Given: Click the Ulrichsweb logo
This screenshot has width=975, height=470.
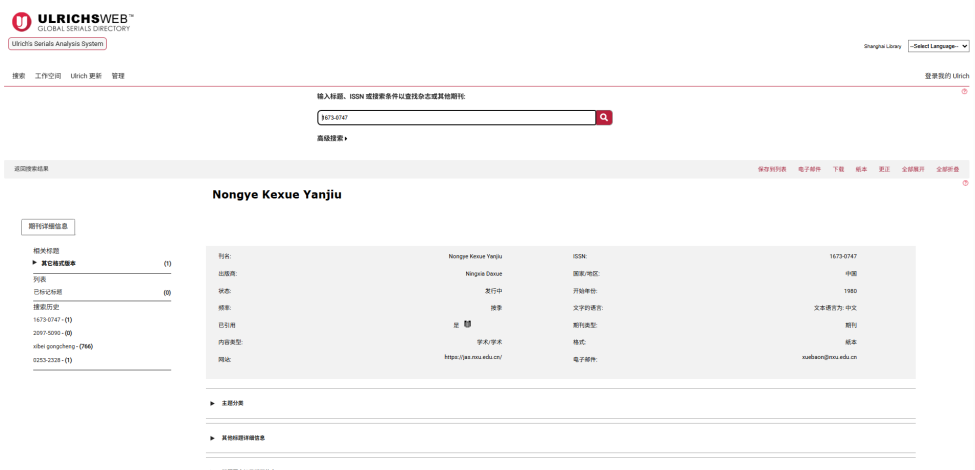Looking at the screenshot, I should 72,22.
